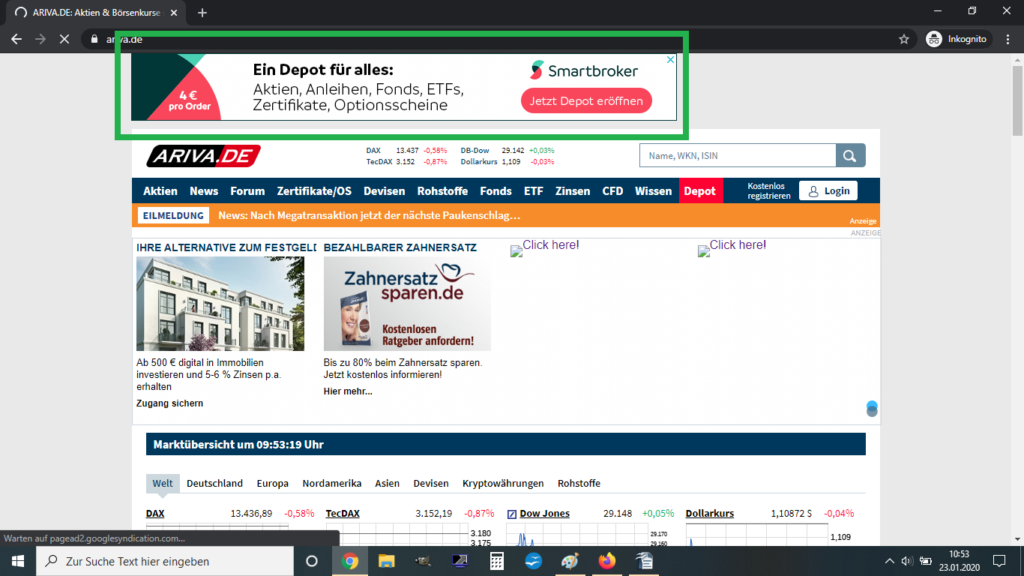This screenshot has height=576, width=1024.
Task: Click Jetzt Depot eröffnen button
Action: point(586,101)
